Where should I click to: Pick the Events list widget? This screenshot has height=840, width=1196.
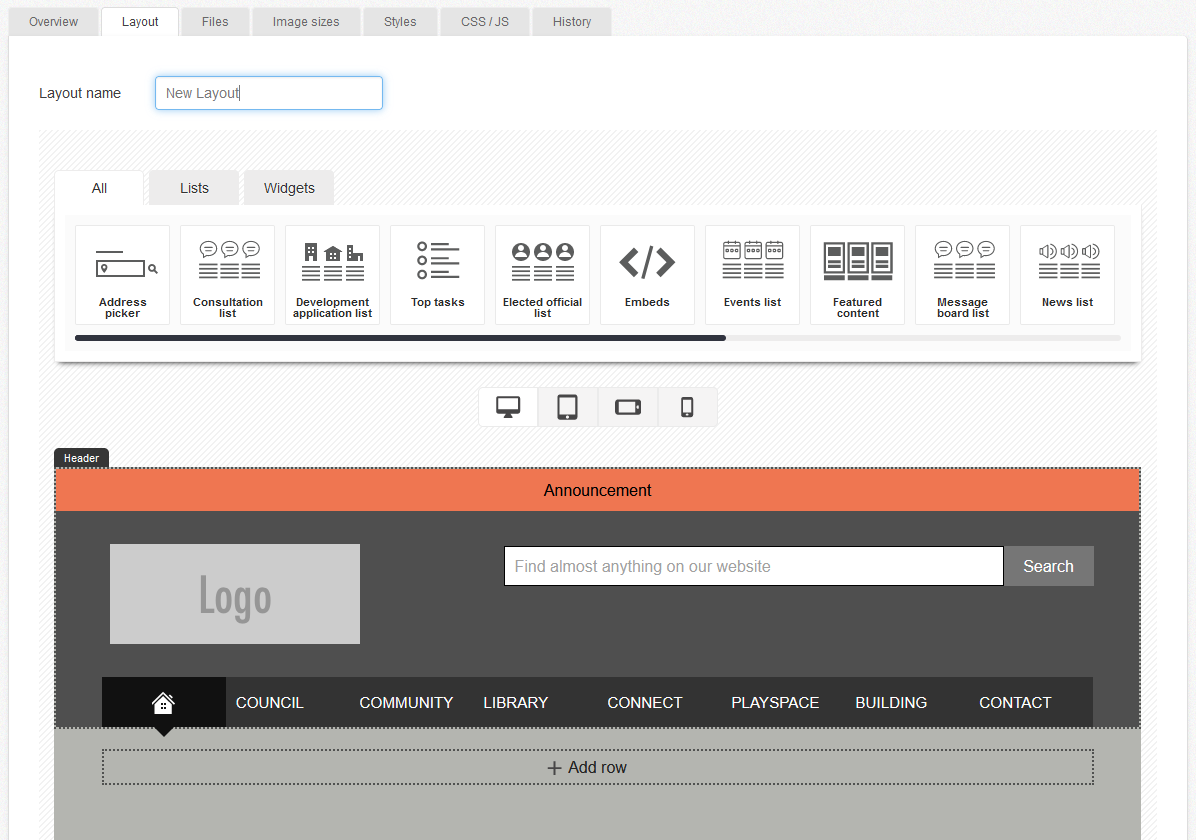pos(752,274)
